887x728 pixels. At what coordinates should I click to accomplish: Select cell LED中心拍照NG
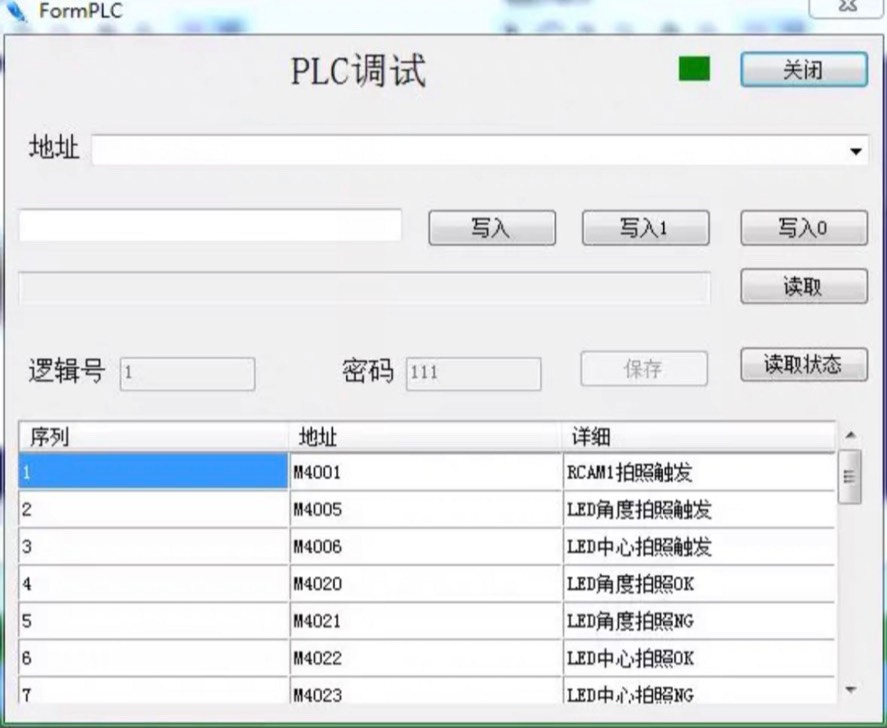699,691
